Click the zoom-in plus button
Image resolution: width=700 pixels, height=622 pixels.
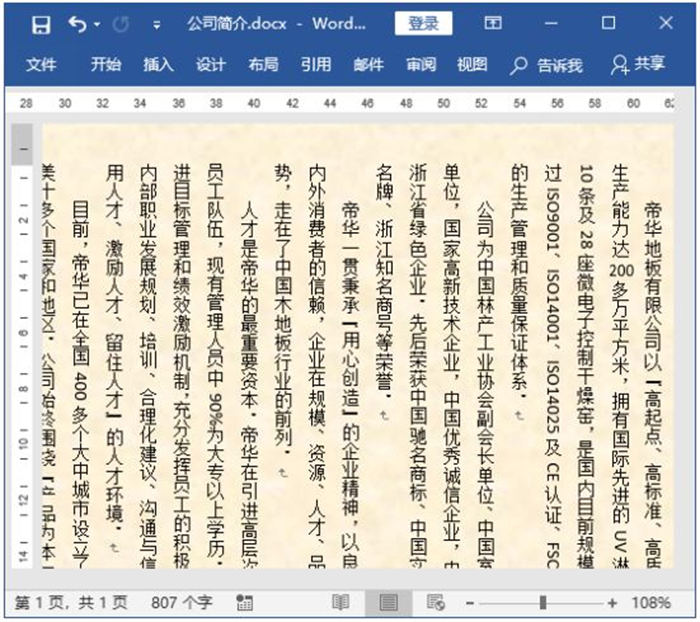click(x=611, y=602)
